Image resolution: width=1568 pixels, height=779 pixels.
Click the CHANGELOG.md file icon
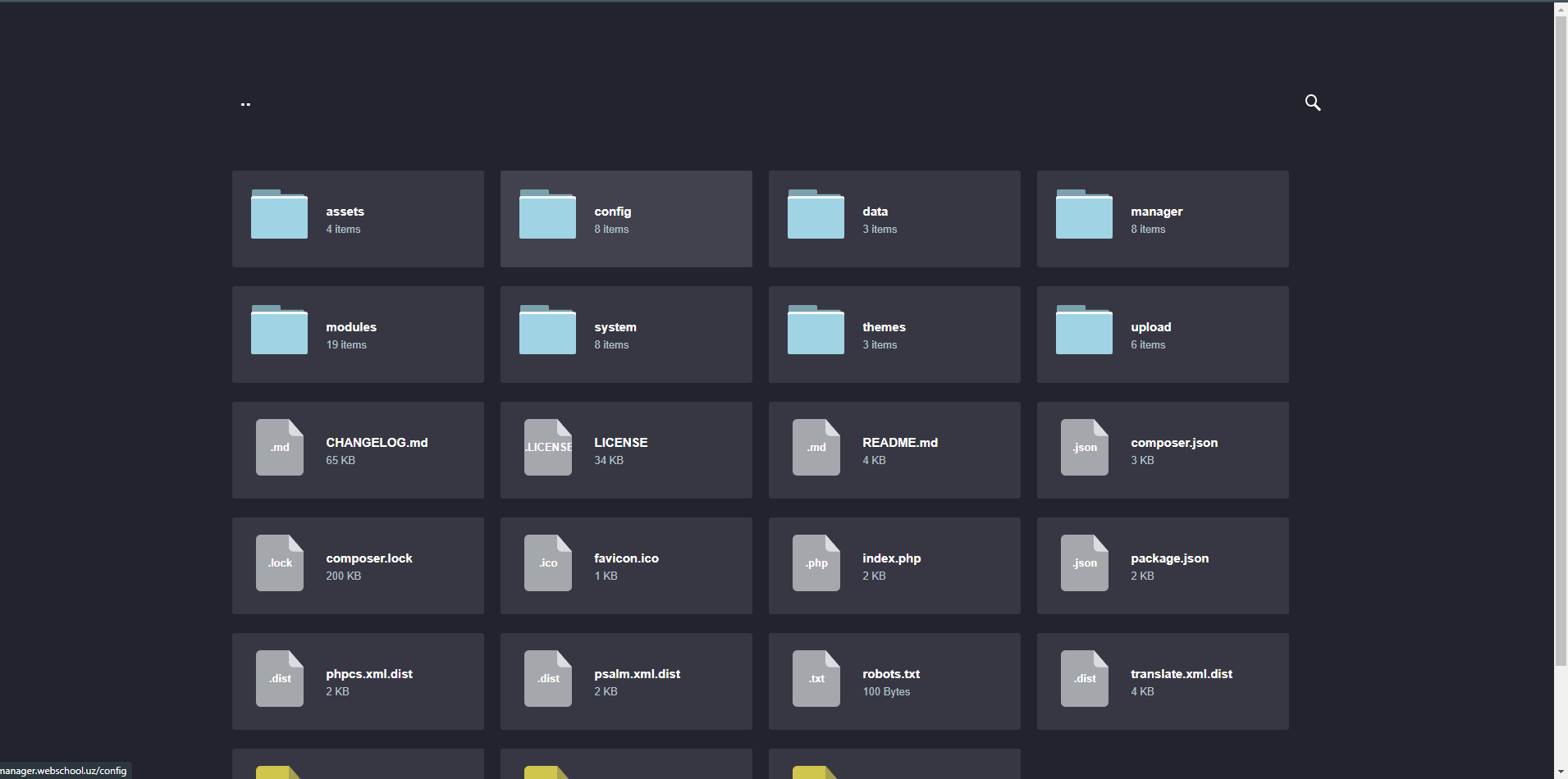click(279, 447)
